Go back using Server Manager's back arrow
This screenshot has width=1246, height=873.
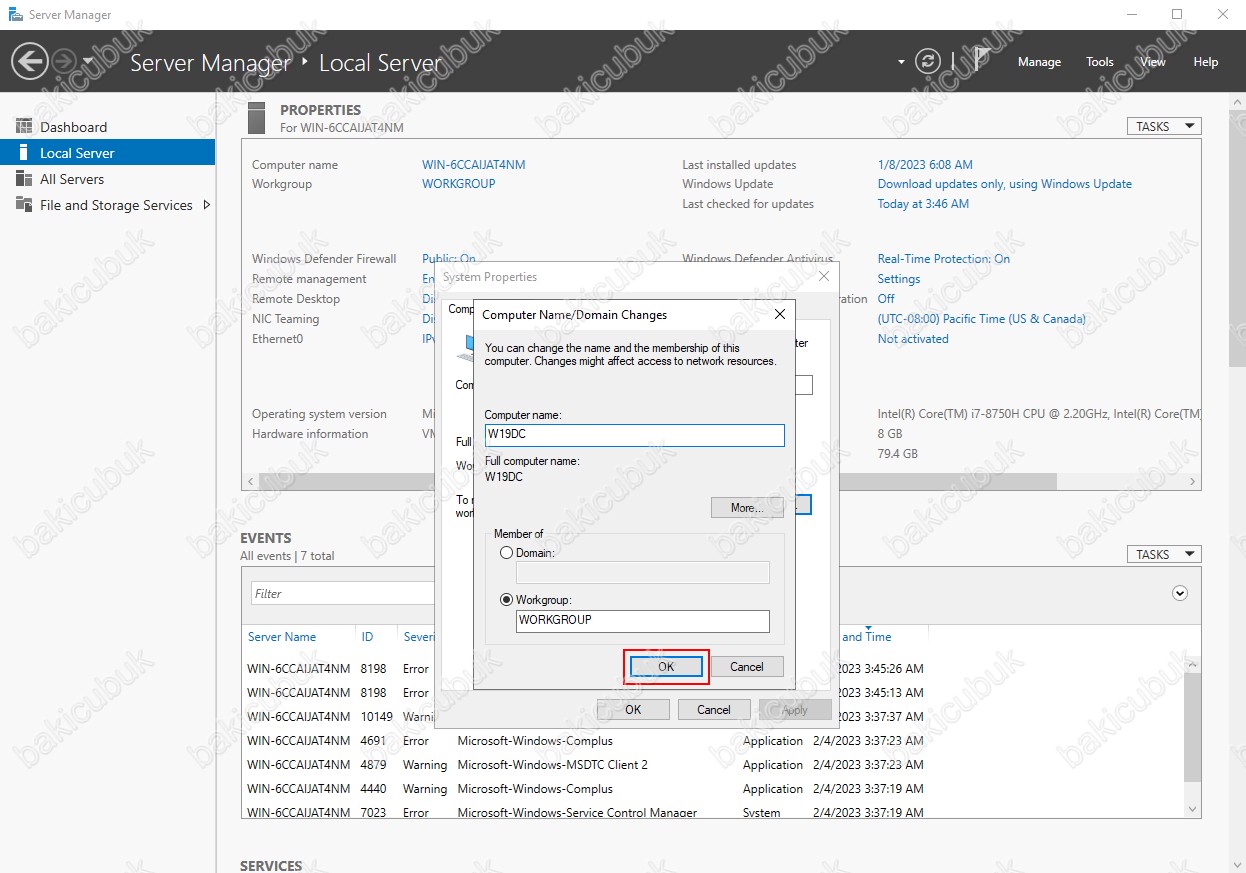(x=30, y=62)
